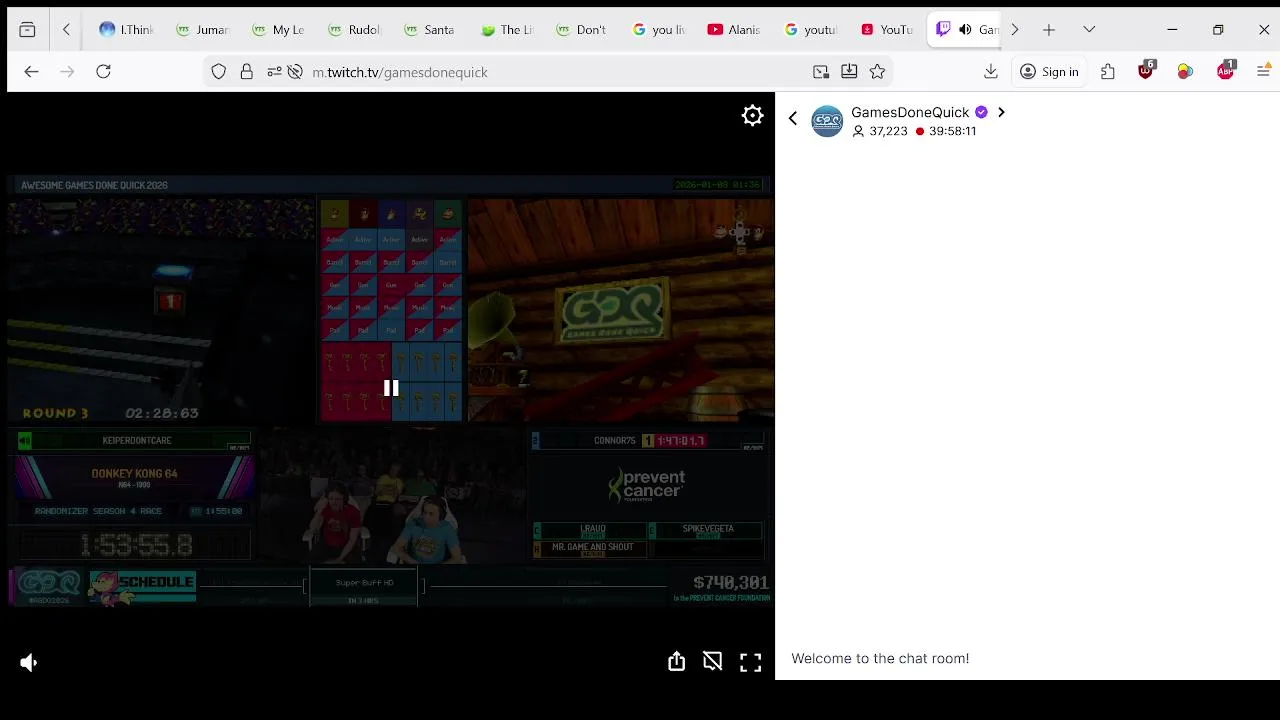Share the stream with the share icon
Image resolution: width=1280 pixels, height=720 pixels.
[x=677, y=662]
